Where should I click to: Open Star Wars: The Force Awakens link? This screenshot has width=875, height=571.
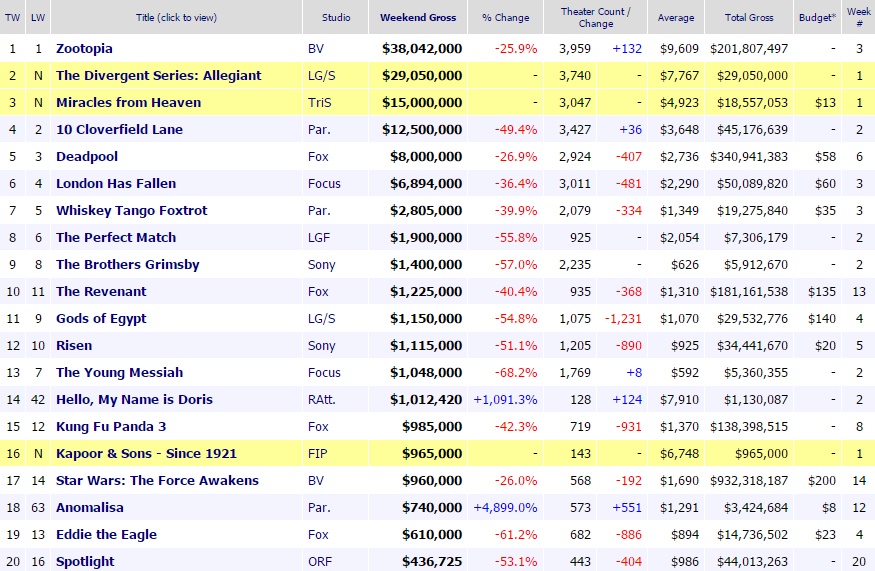[157, 481]
